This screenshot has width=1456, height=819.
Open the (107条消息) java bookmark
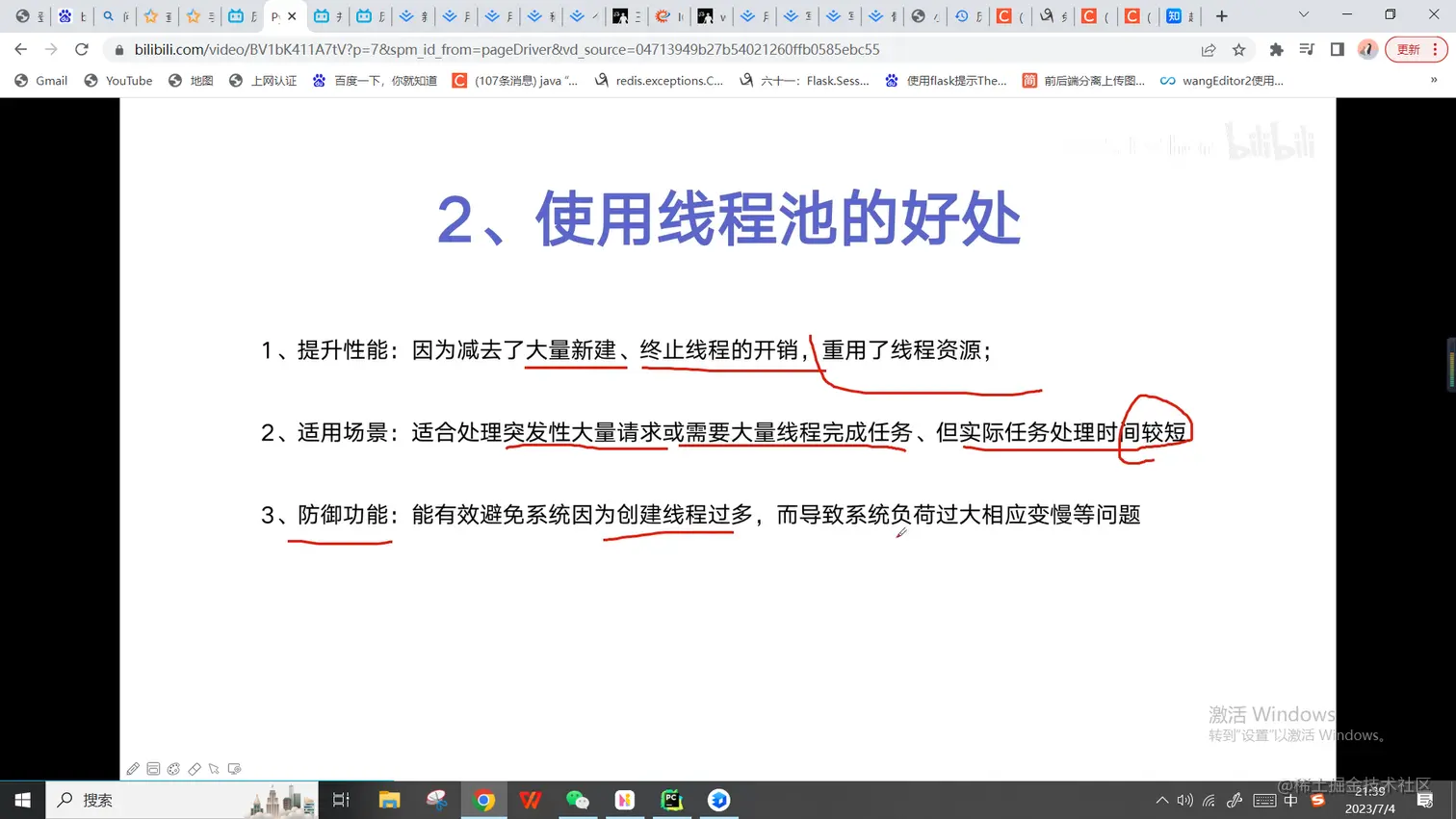(515, 81)
